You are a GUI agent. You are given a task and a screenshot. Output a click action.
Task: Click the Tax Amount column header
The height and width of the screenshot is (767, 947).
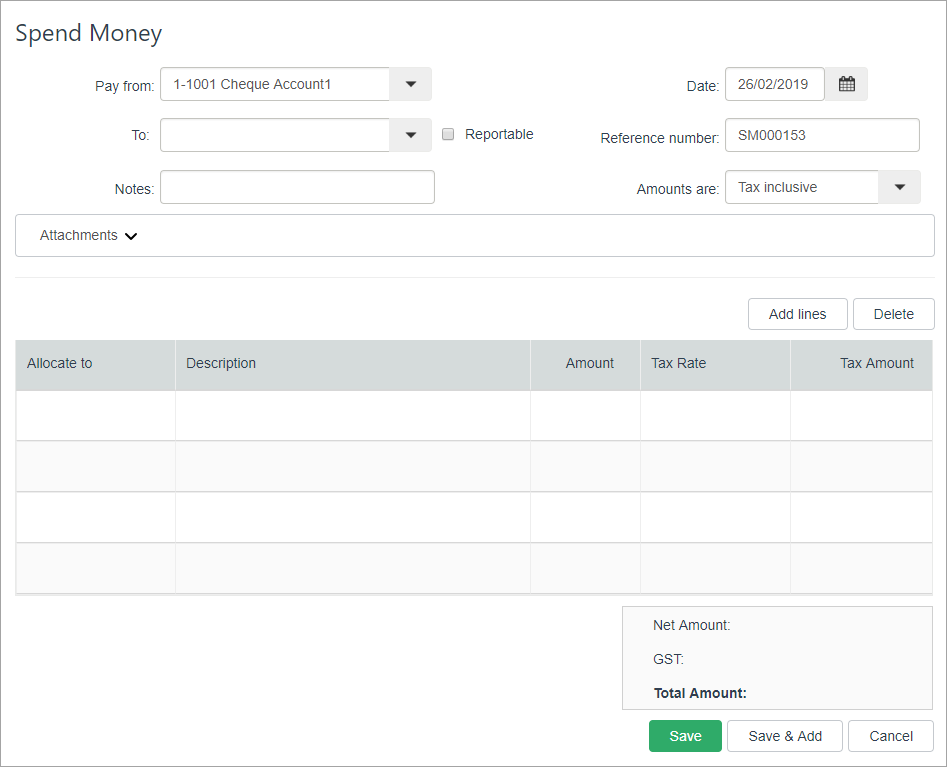(861, 365)
